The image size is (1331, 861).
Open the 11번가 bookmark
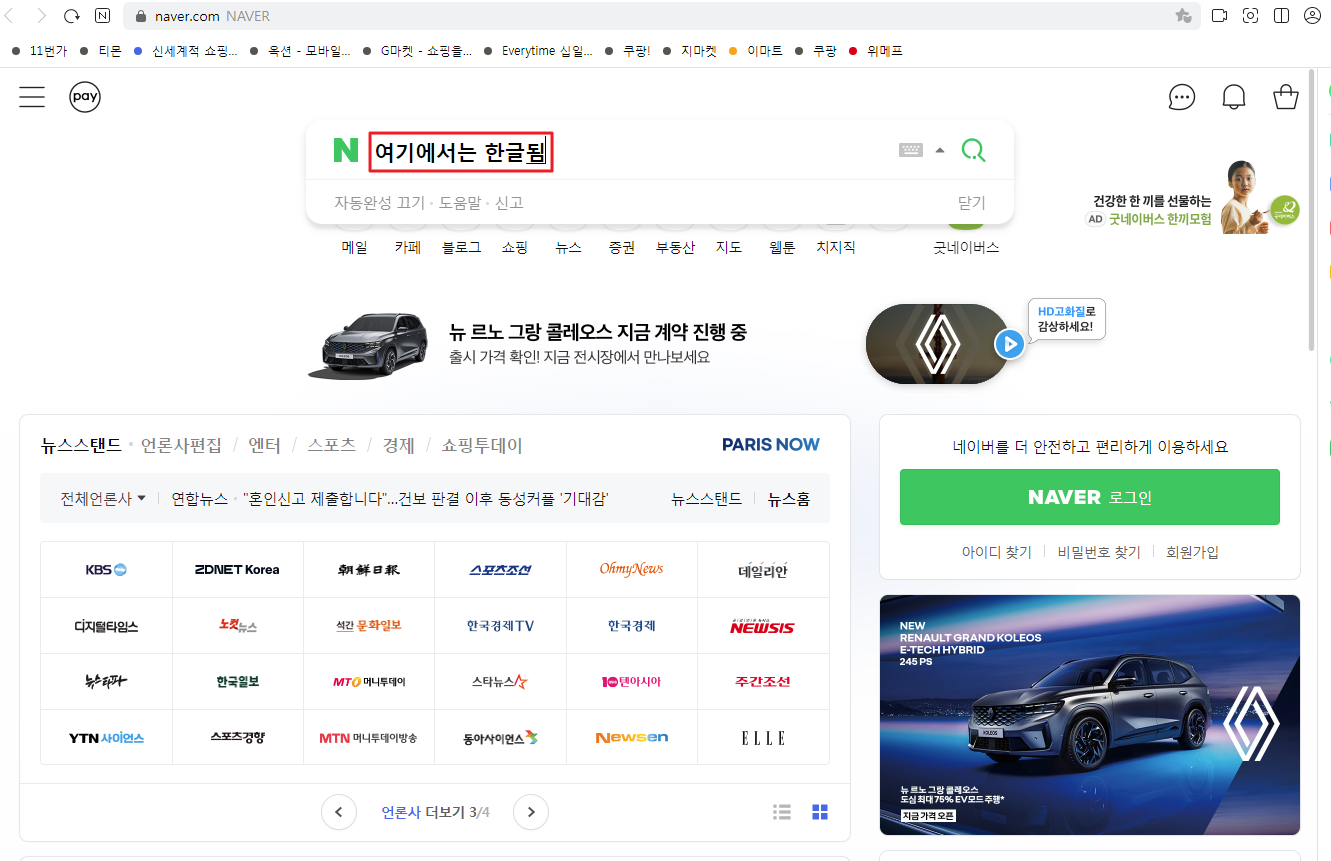pos(39,51)
